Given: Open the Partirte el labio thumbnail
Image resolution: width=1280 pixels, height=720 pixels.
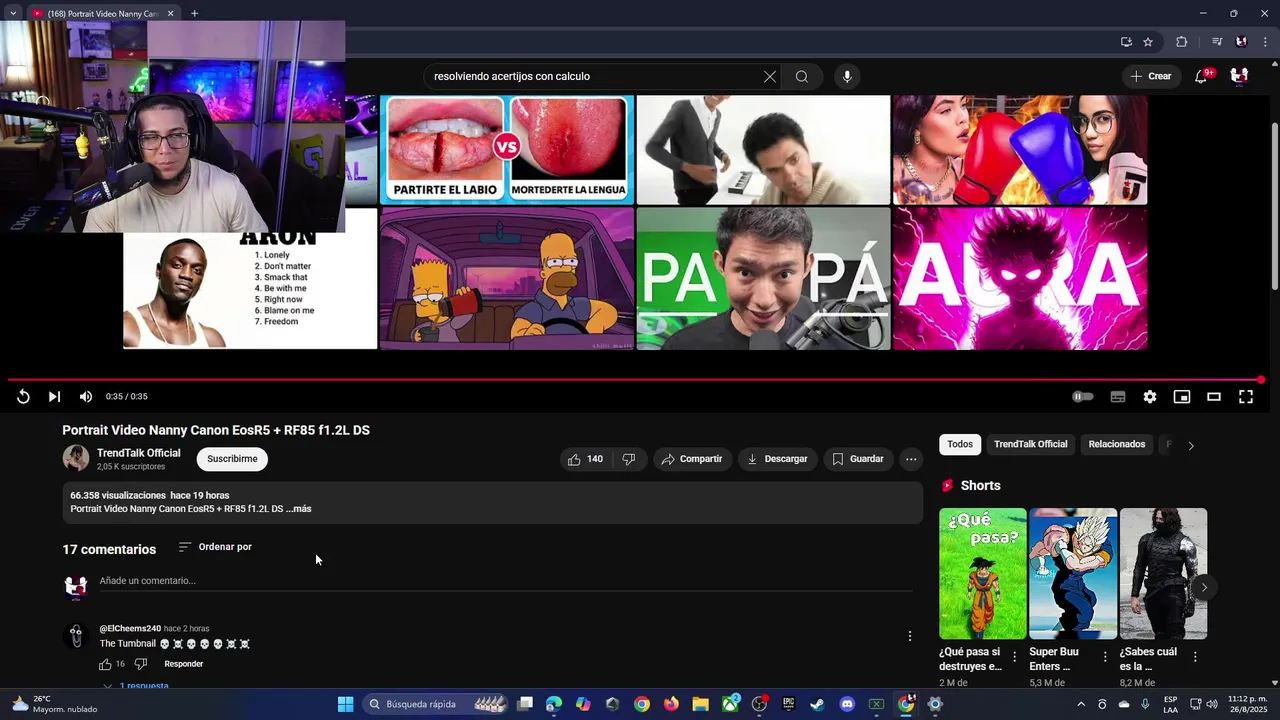Looking at the screenshot, I should tap(507, 149).
